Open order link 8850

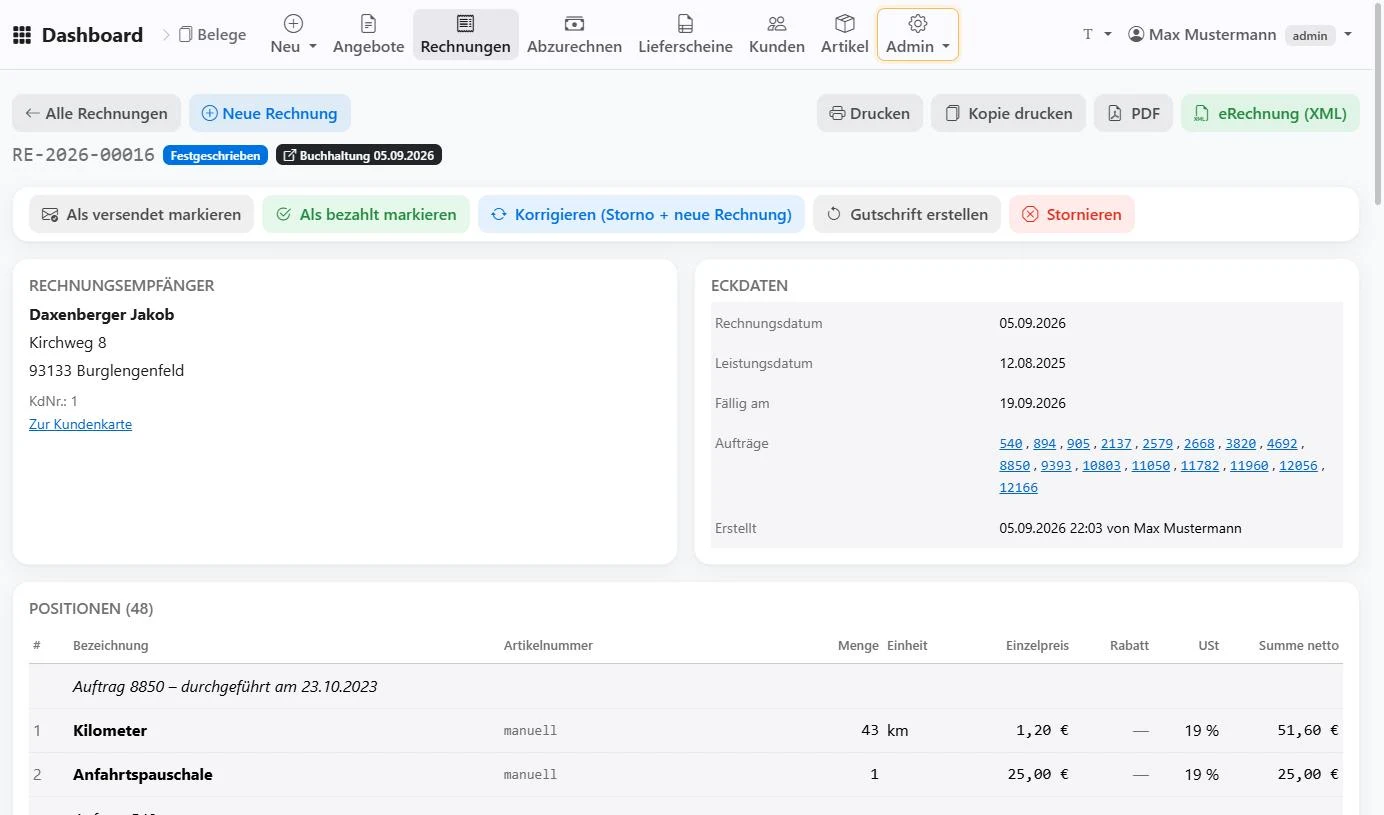1015,465
